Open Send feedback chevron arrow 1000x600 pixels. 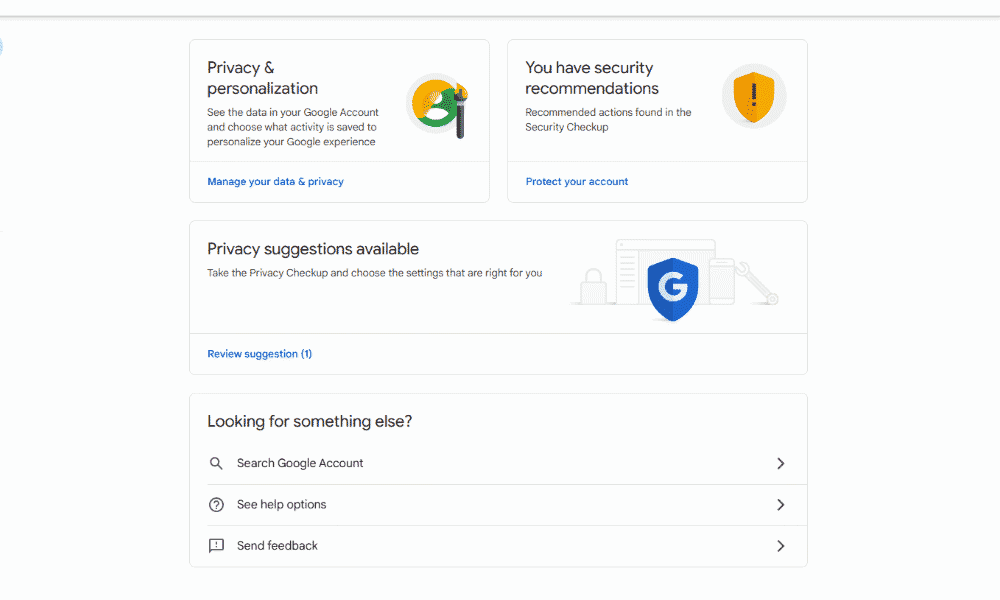pos(781,546)
